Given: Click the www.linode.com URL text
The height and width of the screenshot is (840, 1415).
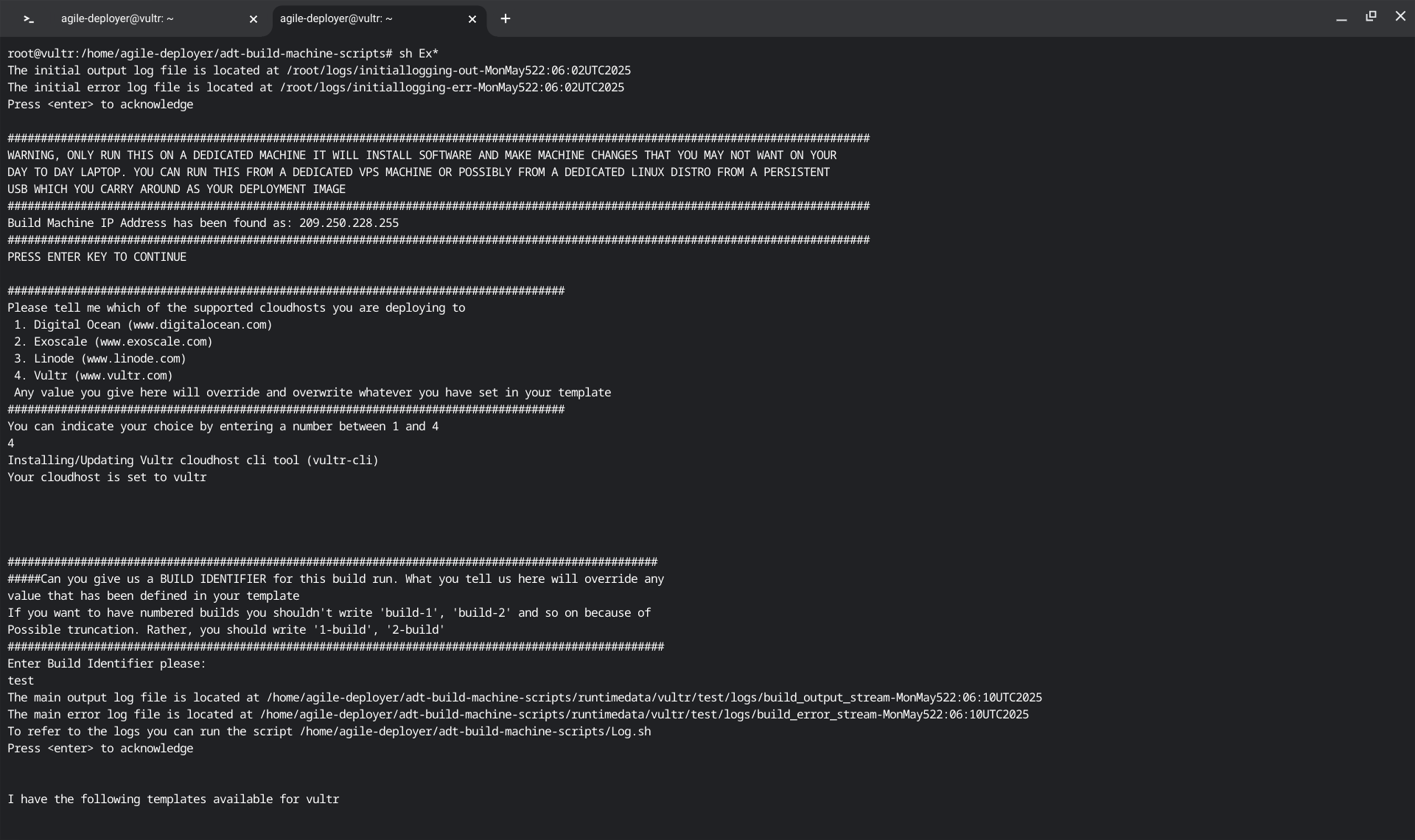Looking at the screenshot, I should tap(133, 359).
